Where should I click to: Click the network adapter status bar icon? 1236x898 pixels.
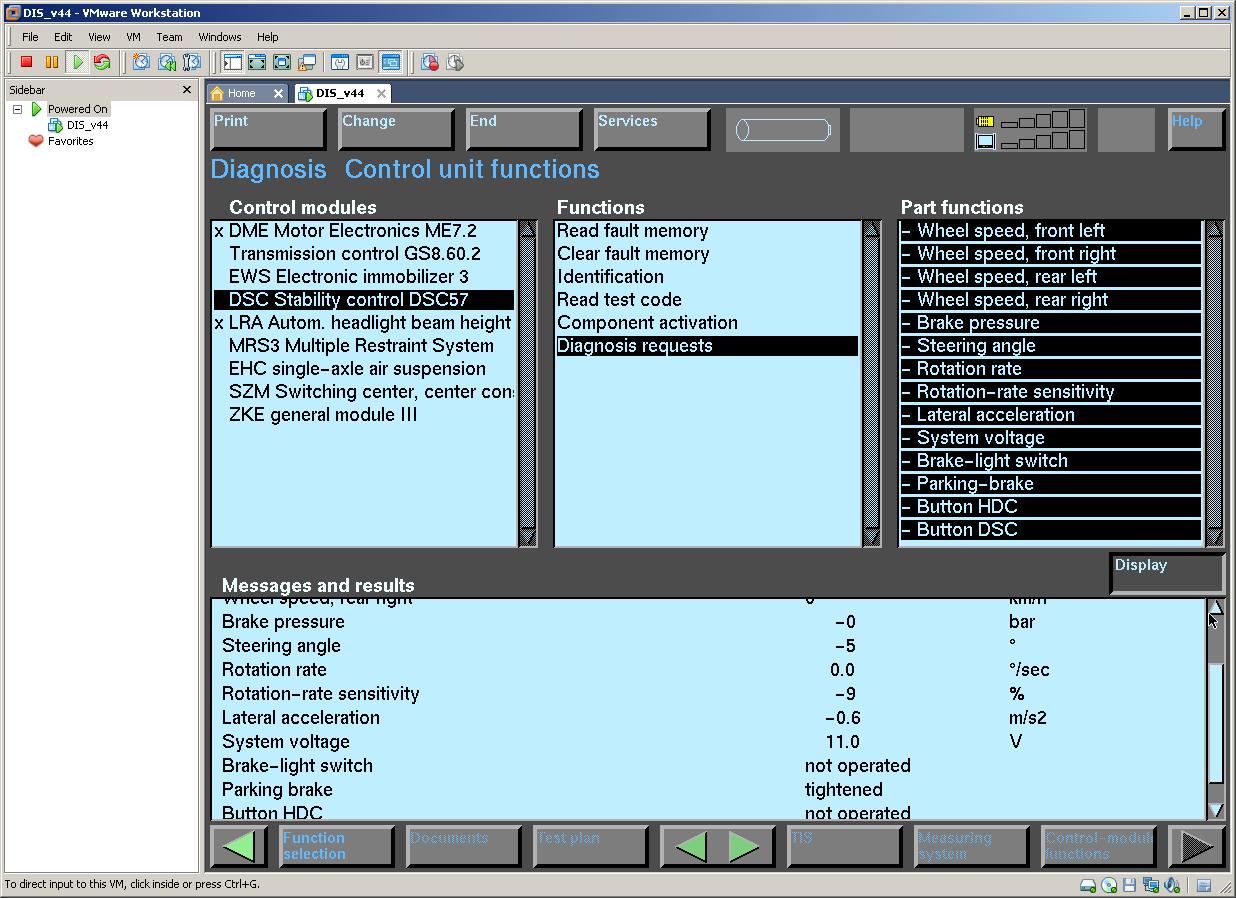[x=1151, y=885]
